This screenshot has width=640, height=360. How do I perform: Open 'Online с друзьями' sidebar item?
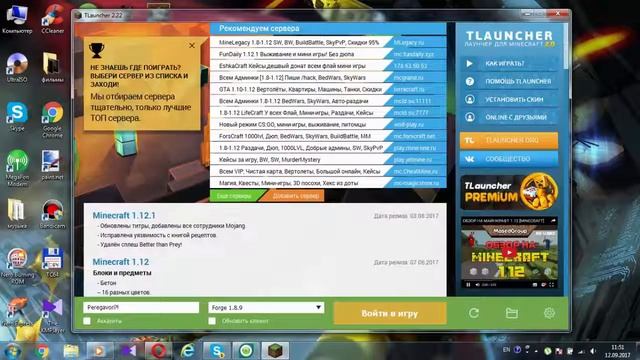509,117
